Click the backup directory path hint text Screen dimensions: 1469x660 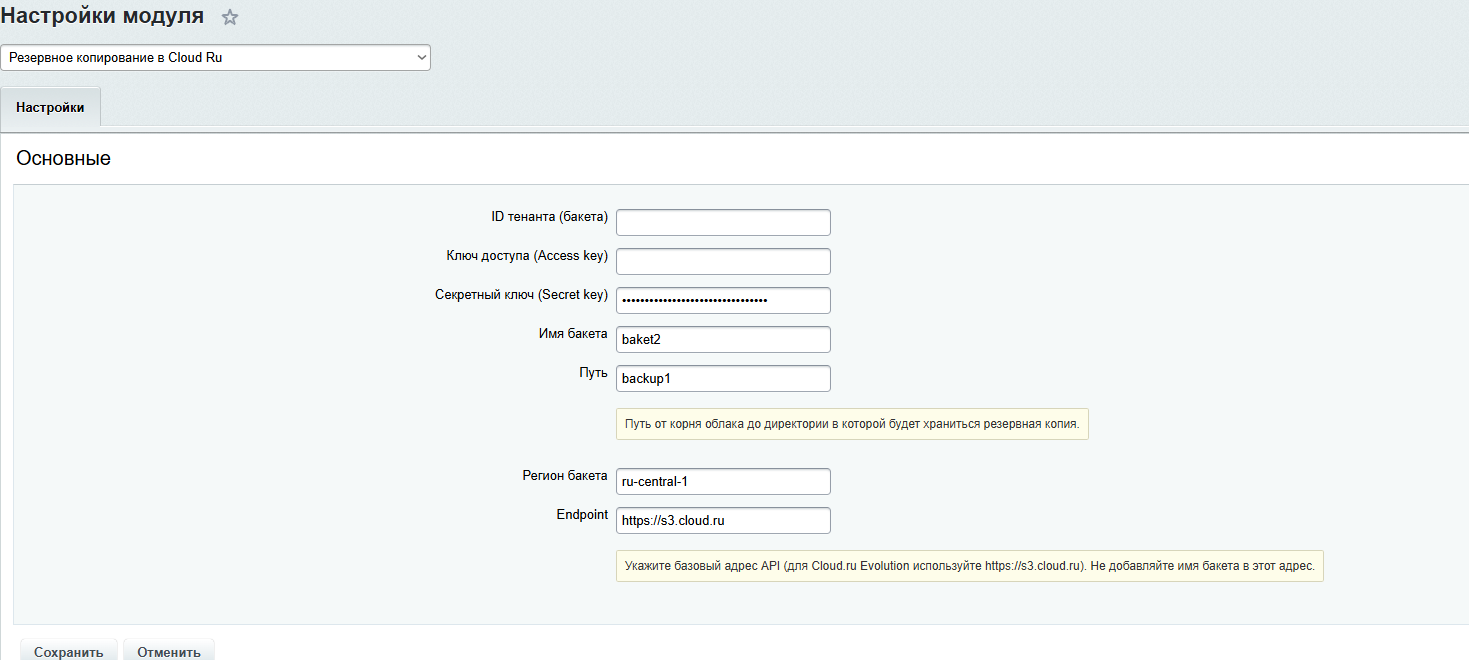tap(851, 424)
